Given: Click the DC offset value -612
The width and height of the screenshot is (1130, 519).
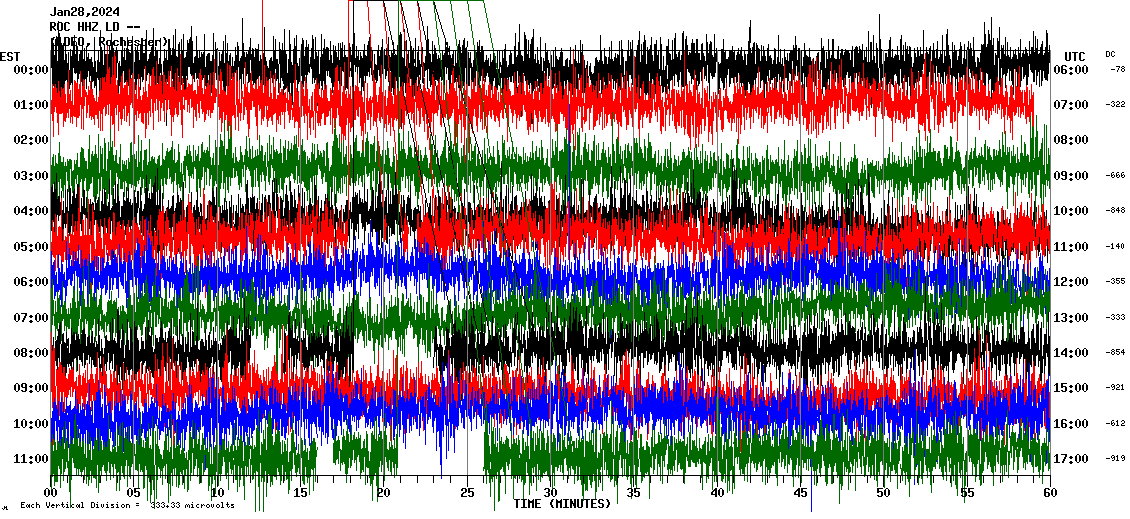Looking at the screenshot, I should (x=1116, y=424).
